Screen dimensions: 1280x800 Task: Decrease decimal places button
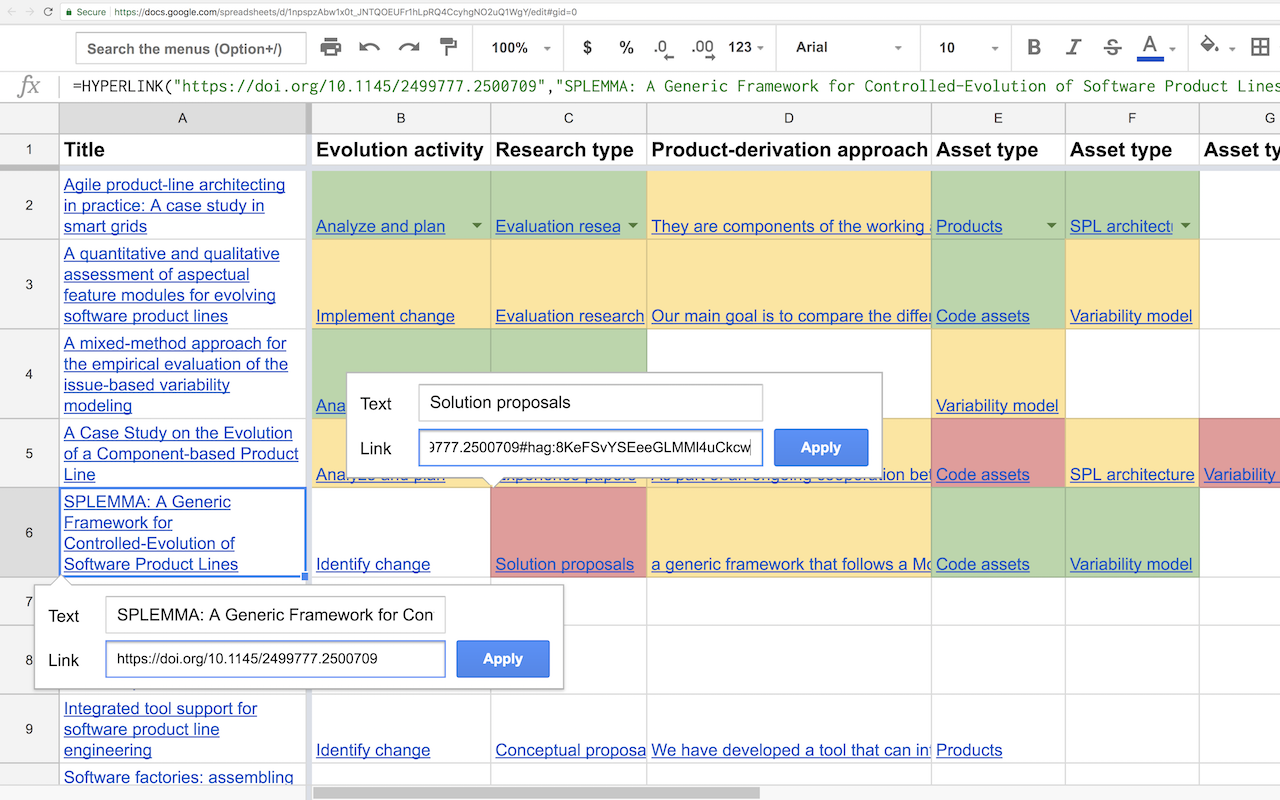[661, 47]
